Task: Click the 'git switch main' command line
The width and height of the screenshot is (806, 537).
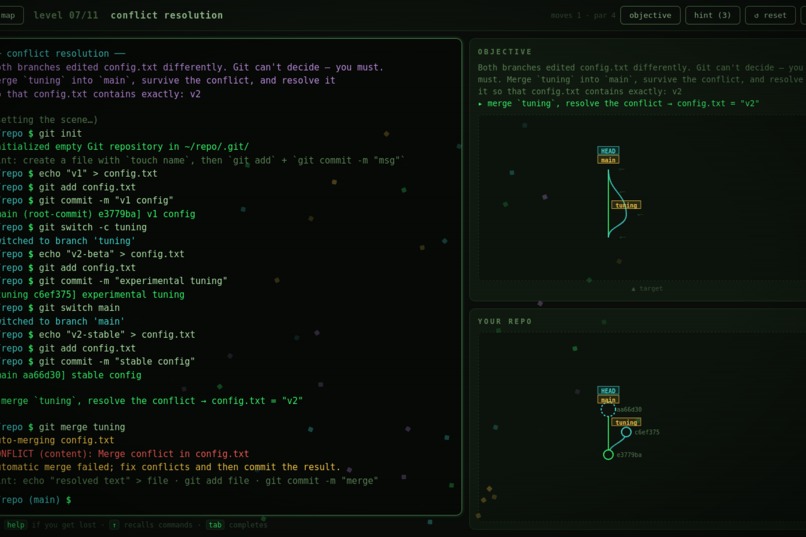Action: pos(60,308)
